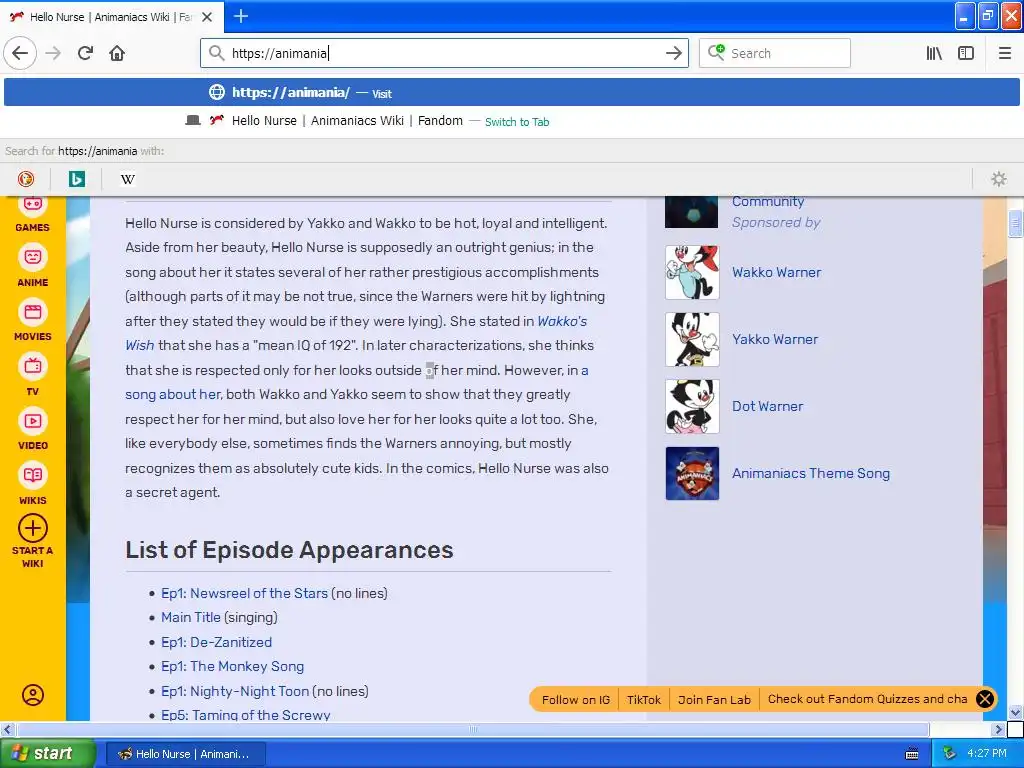Open Fandom Wikis section
Image resolution: width=1024 pixels, height=768 pixels.
(x=33, y=484)
